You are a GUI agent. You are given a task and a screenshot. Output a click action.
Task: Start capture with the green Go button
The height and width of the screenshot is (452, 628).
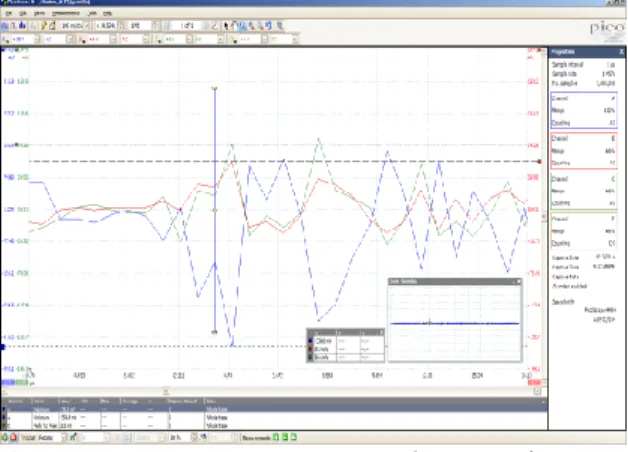tap(5, 437)
